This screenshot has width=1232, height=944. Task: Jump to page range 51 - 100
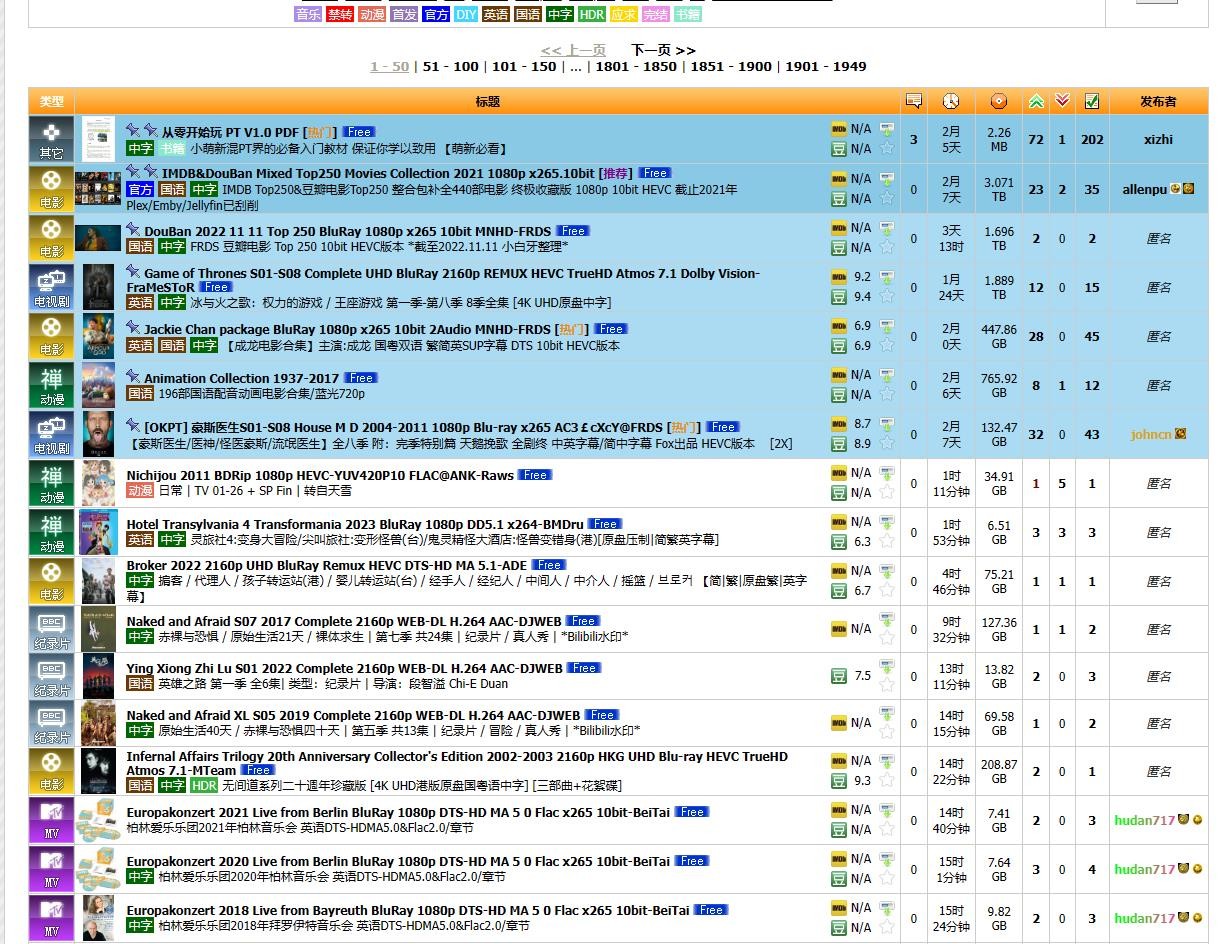450,66
